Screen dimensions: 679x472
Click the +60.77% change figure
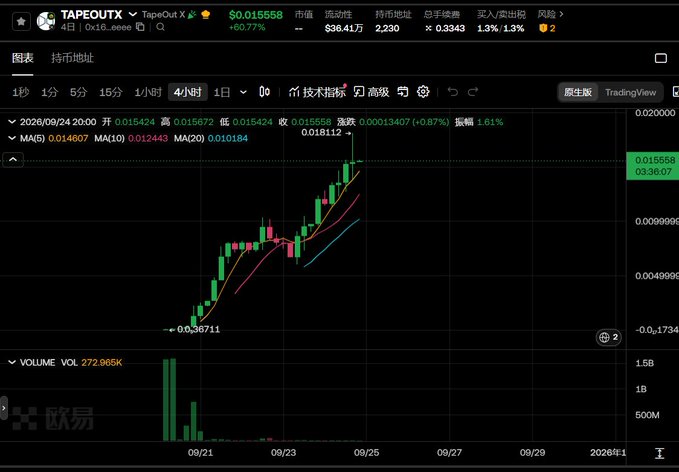pyautogui.click(x=247, y=27)
